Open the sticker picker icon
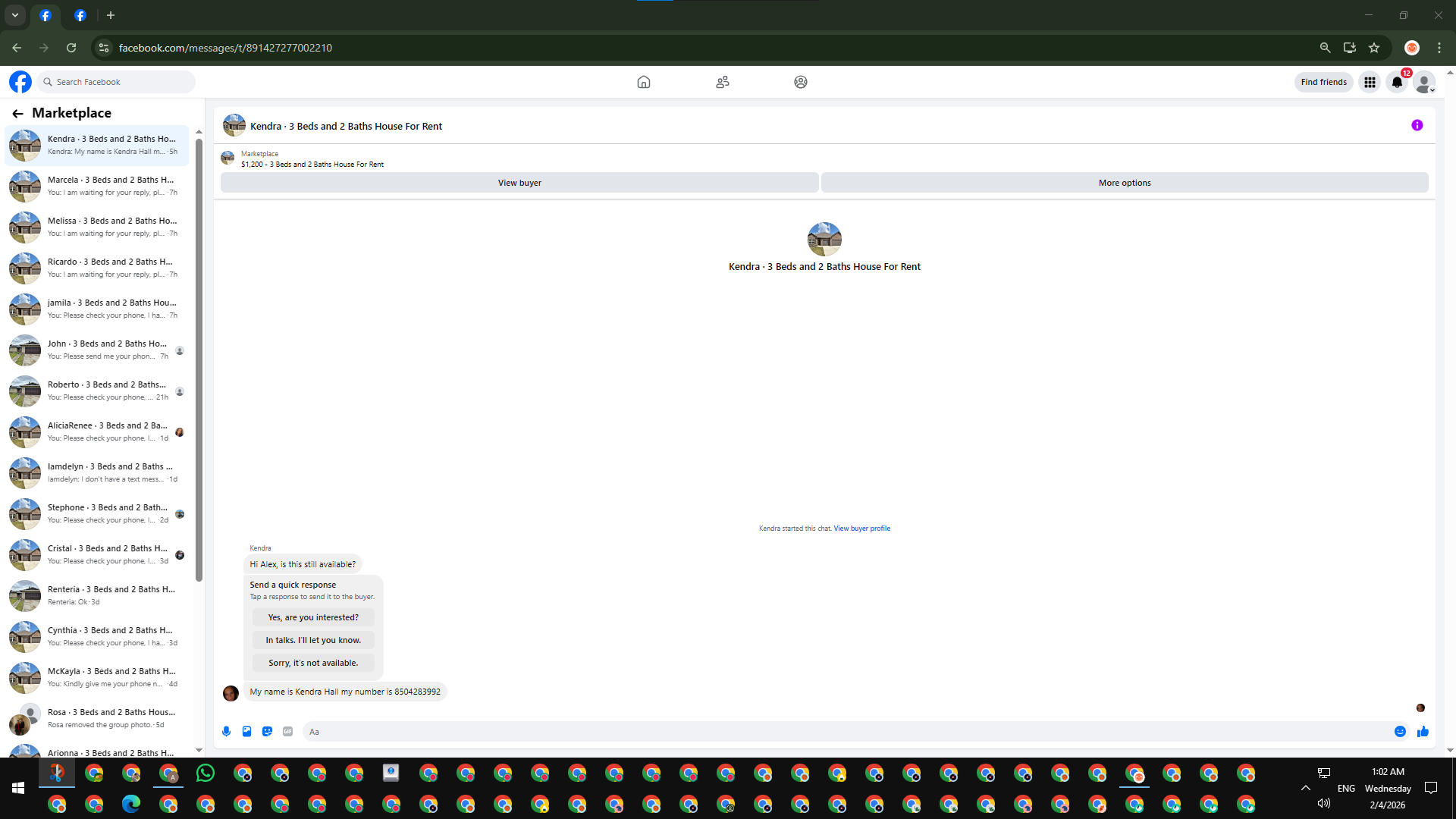Viewport: 1456px width, 819px height. (x=267, y=732)
